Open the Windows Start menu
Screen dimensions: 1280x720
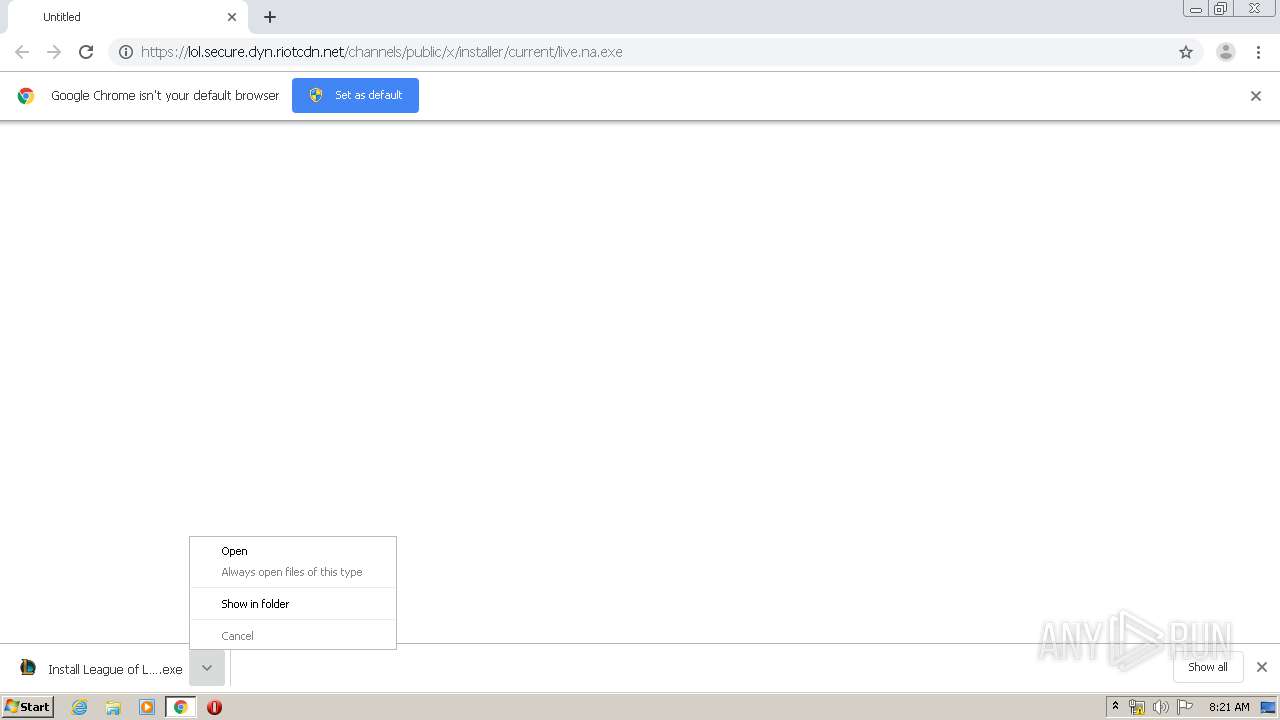[28, 706]
